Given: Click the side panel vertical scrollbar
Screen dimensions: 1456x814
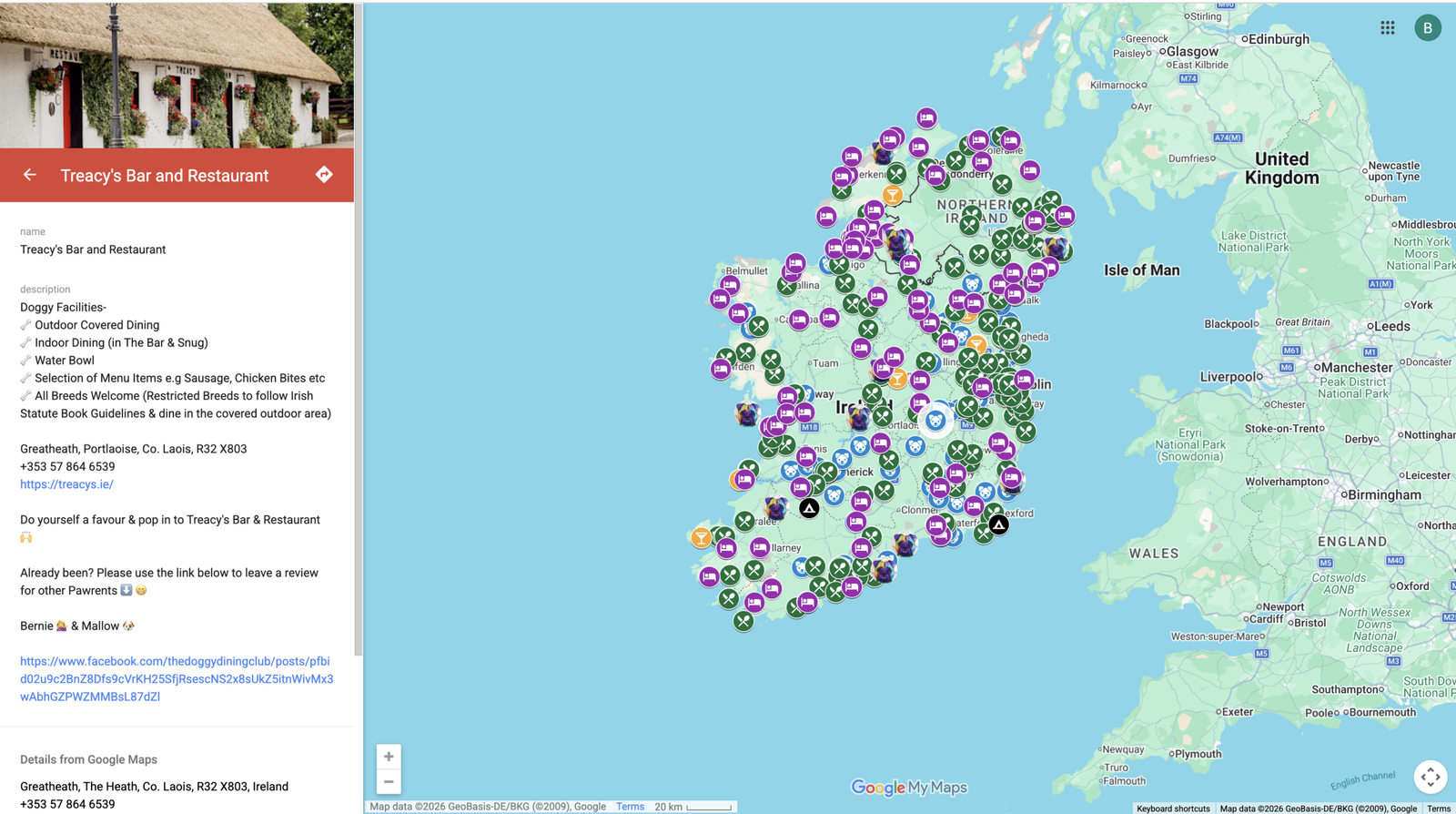Looking at the screenshot, I should (x=359, y=328).
